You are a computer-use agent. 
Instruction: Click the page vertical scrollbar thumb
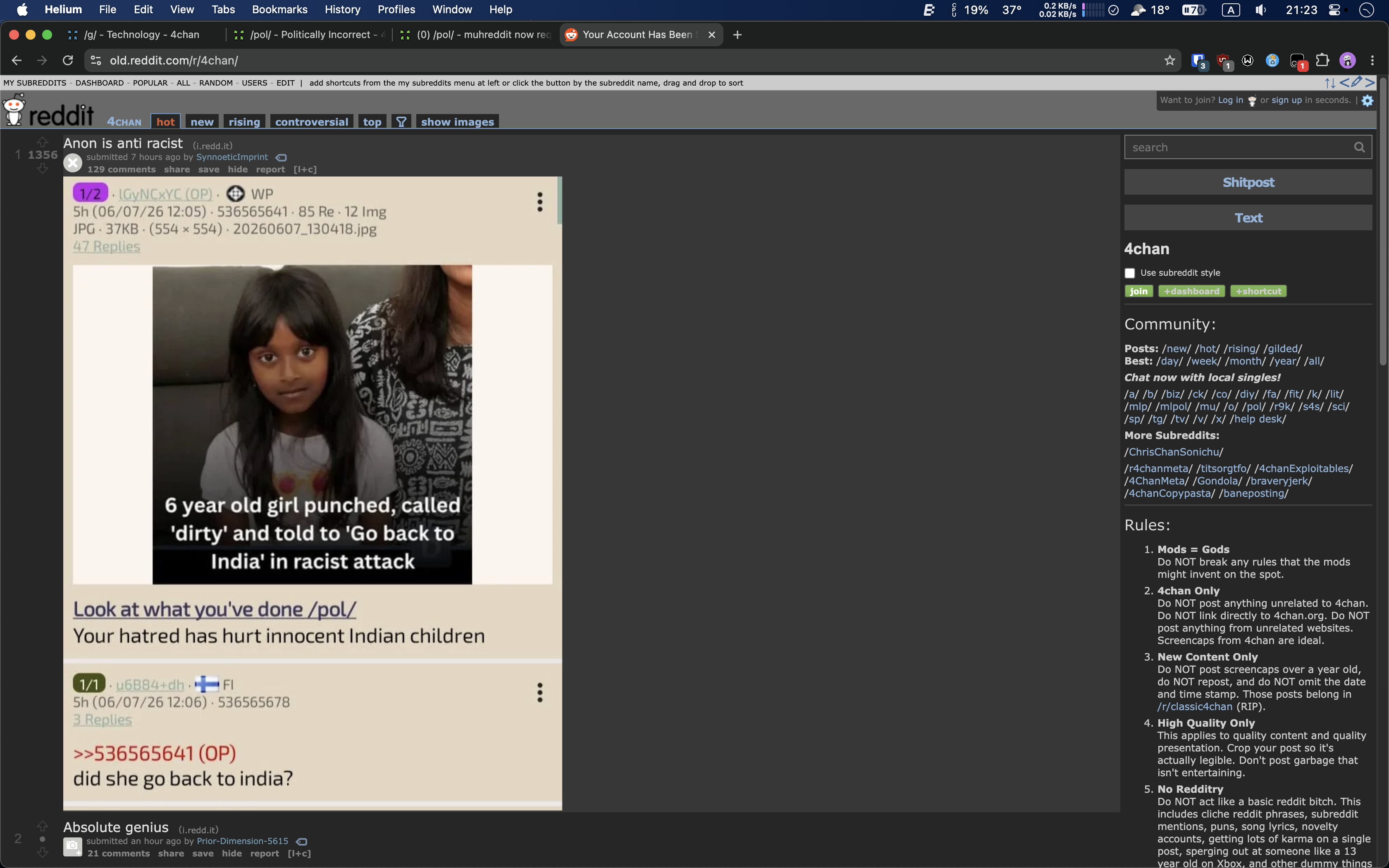click(1383, 222)
